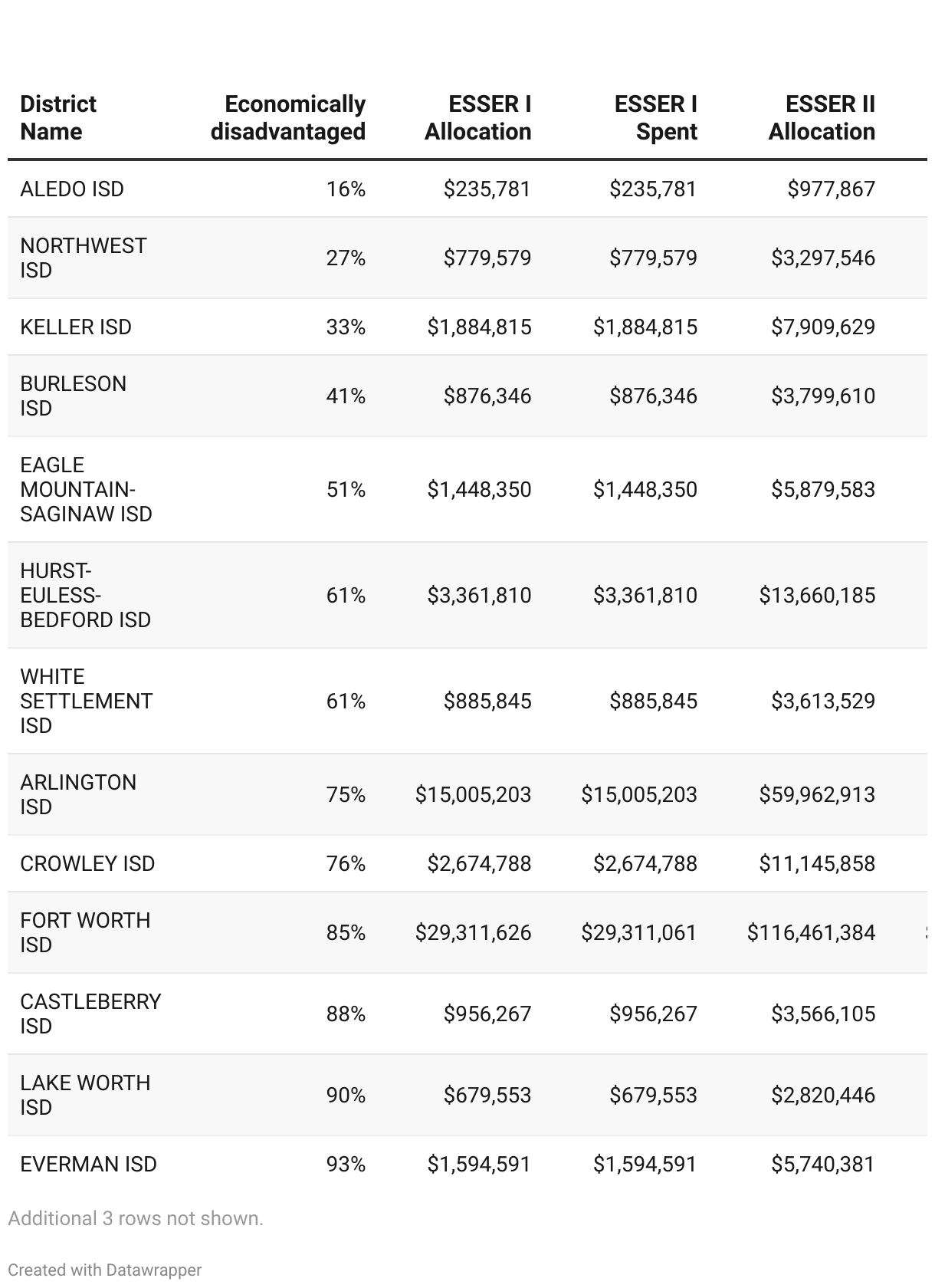
Task: Click the CROWLEY ISD district name
Action: (87, 863)
